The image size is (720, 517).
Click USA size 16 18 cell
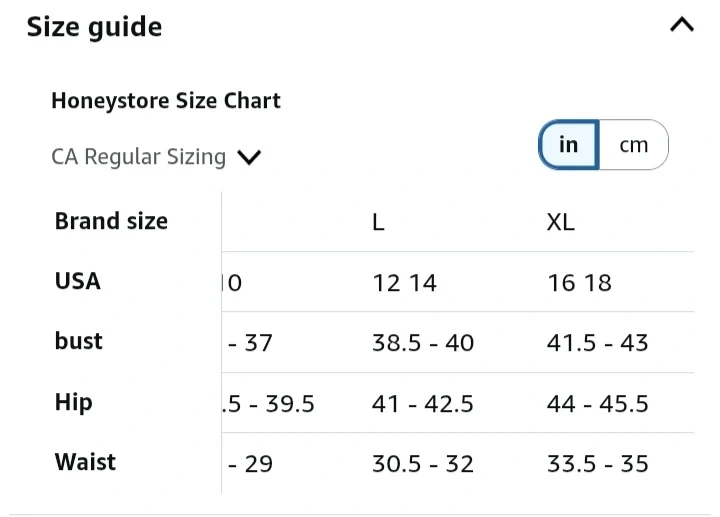coord(579,283)
